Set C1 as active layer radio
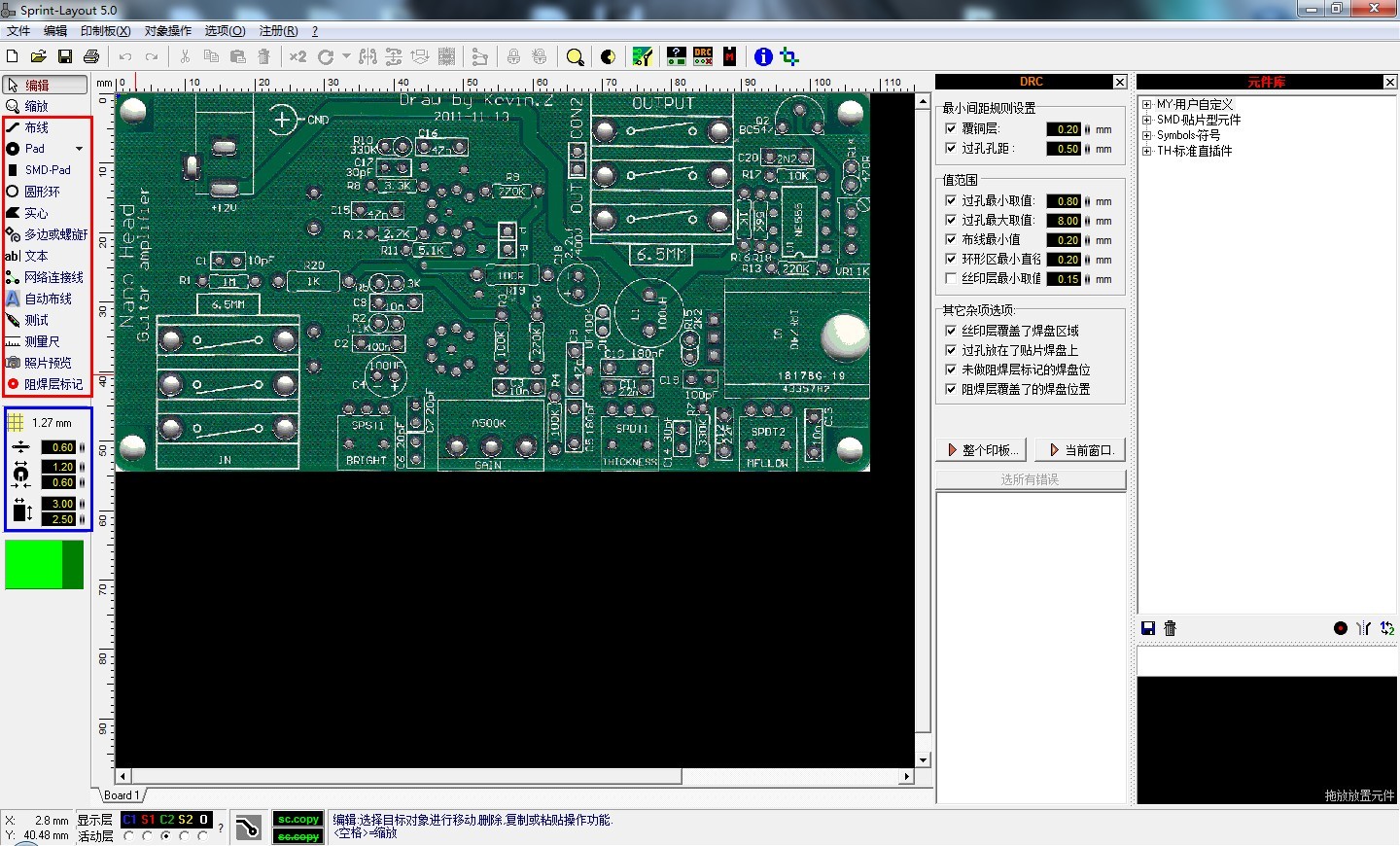This screenshot has width=1400, height=846. point(128,836)
